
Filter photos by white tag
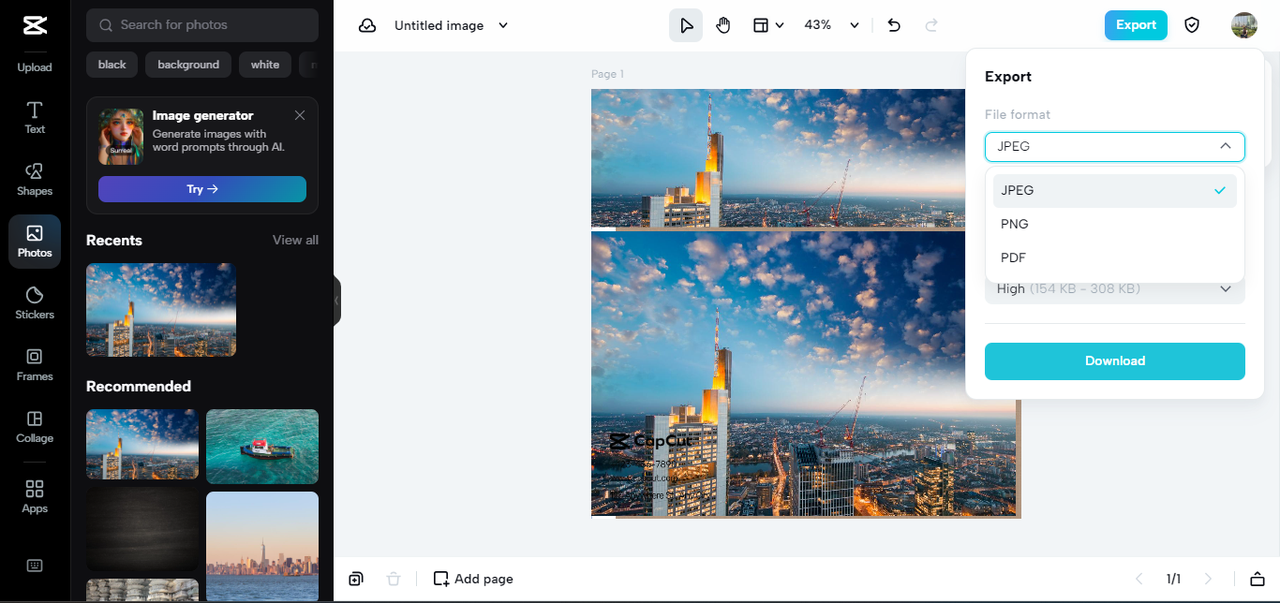(265, 64)
